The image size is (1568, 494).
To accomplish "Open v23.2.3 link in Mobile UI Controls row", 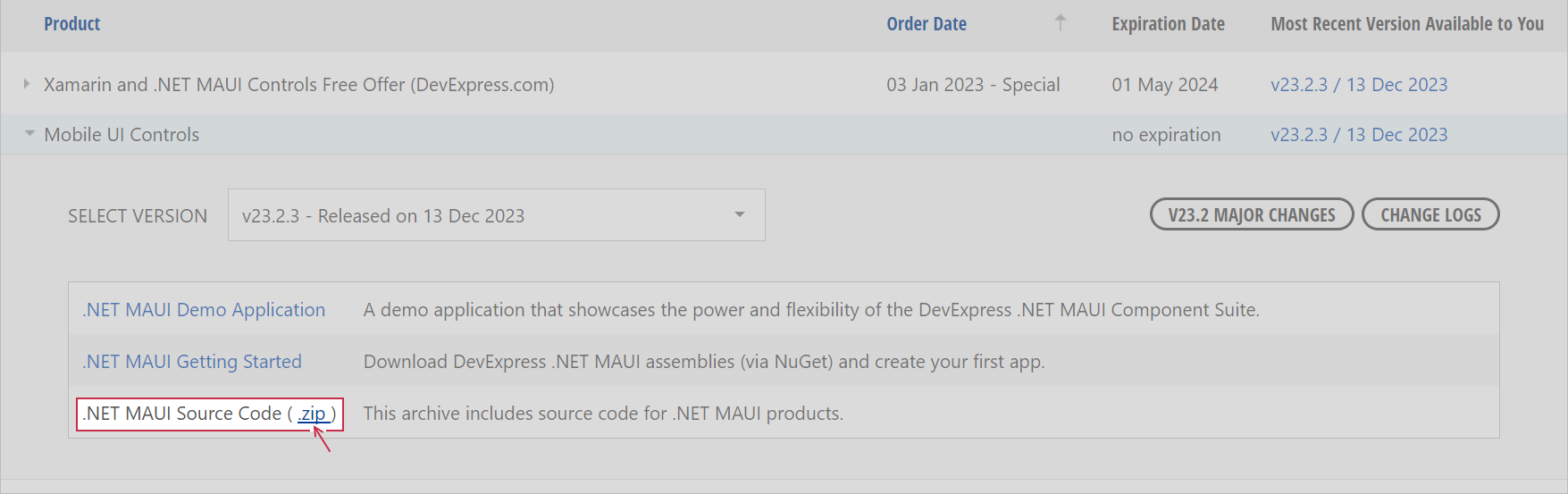I will (x=1358, y=135).
